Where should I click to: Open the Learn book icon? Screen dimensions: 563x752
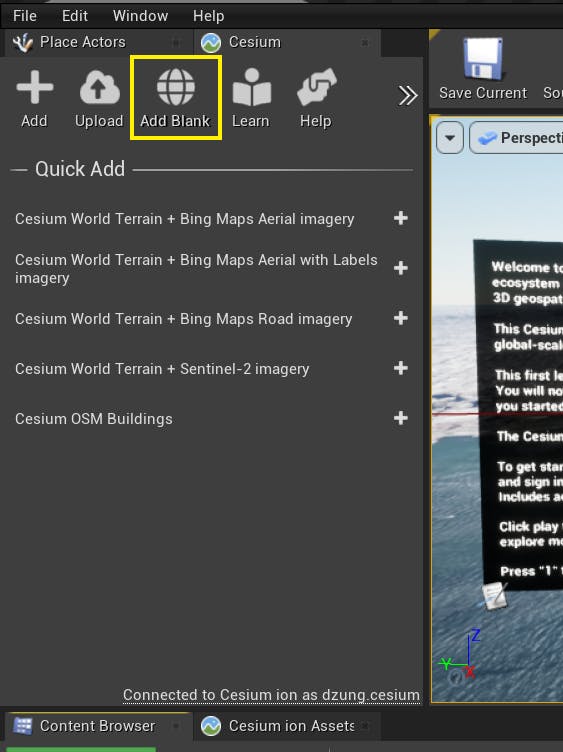(251, 87)
